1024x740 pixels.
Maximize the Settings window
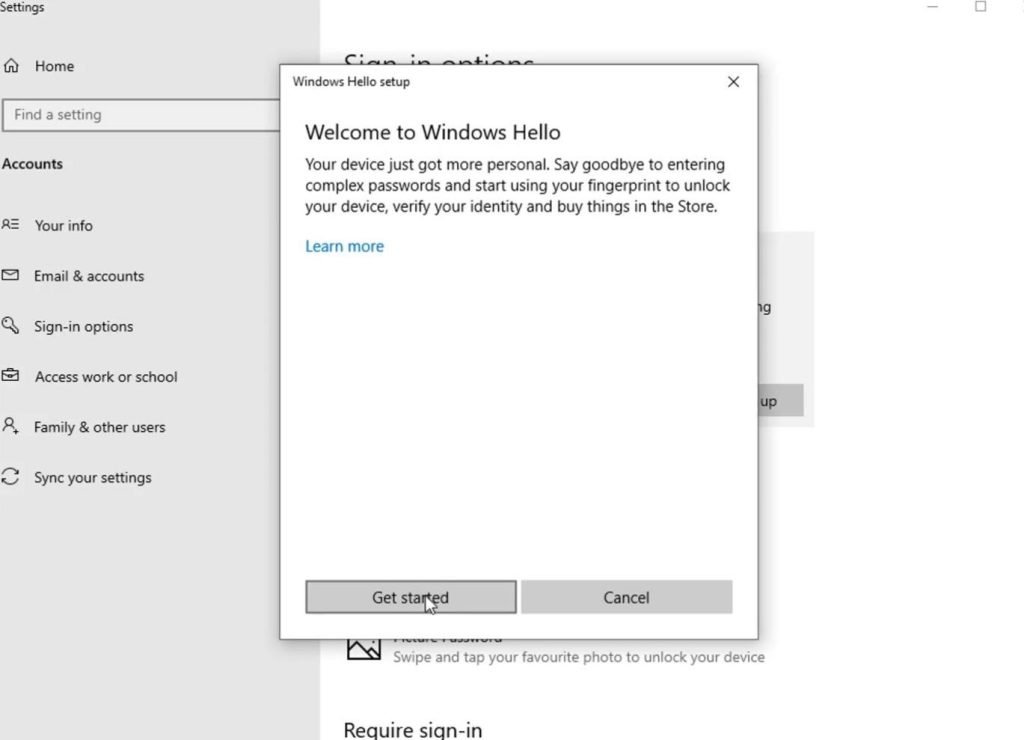(980, 7)
